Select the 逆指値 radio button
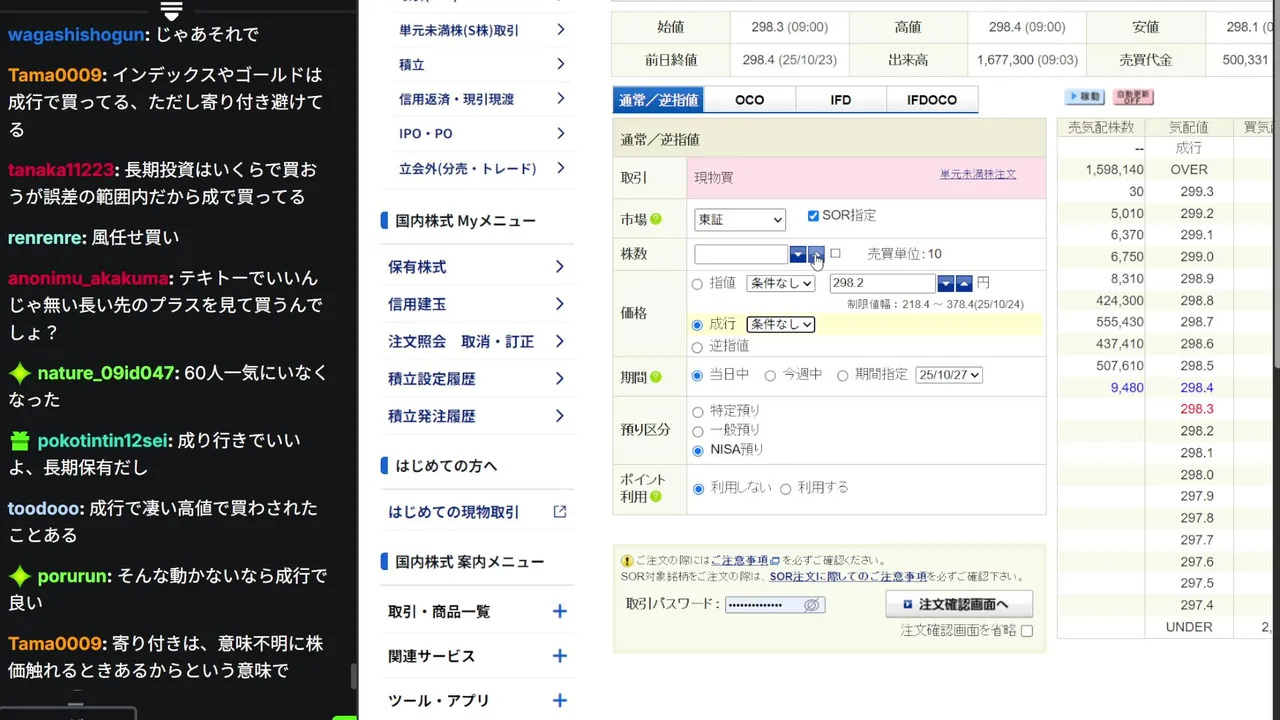This screenshot has width=1280, height=720. (697, 347)
